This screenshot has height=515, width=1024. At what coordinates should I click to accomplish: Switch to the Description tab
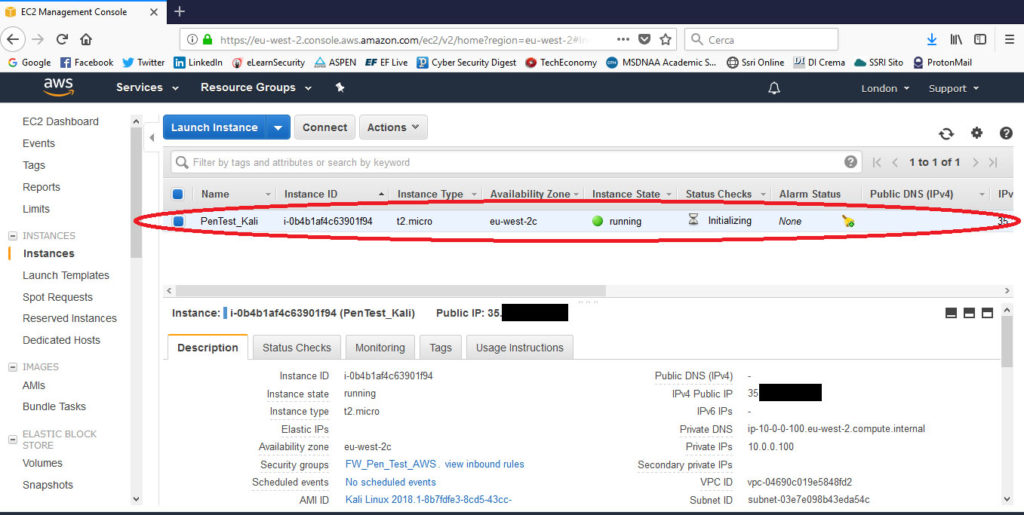[208, 347]
